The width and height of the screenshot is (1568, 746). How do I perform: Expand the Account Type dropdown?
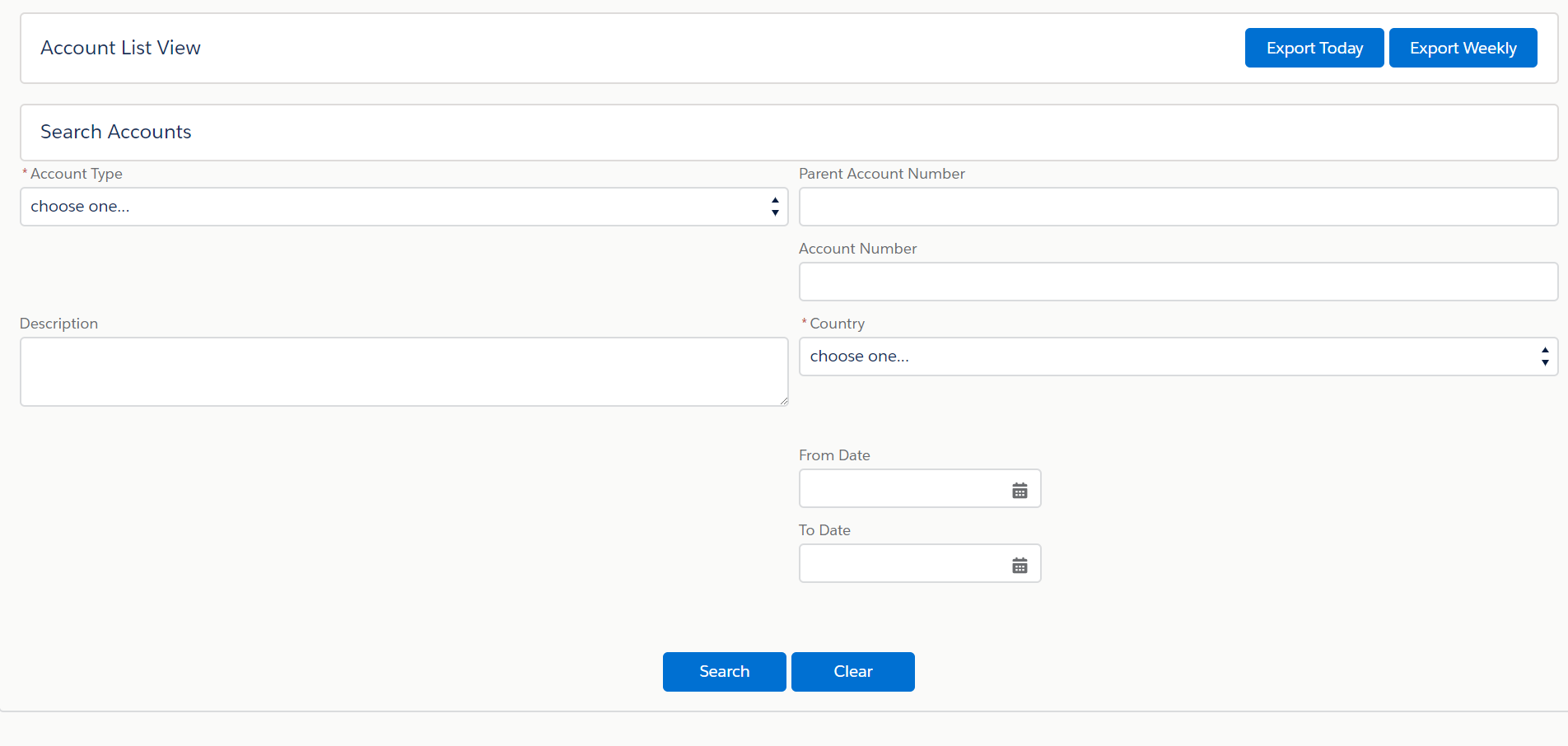[404, 207]
